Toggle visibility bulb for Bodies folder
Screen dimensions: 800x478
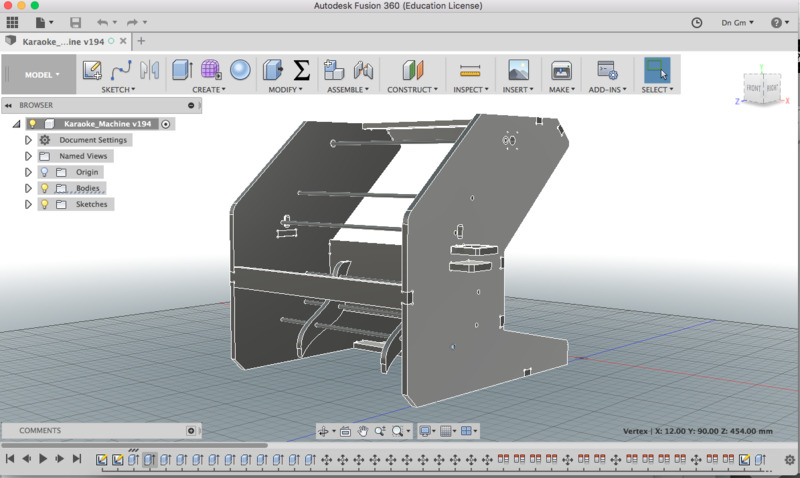point(44,188)
